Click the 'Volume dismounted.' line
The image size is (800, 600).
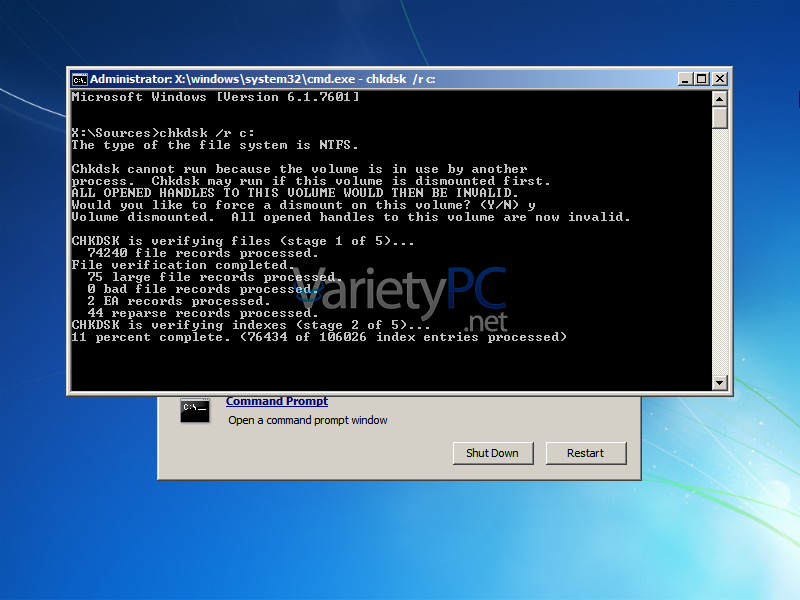pyautogui.click(x=351, y=217)
